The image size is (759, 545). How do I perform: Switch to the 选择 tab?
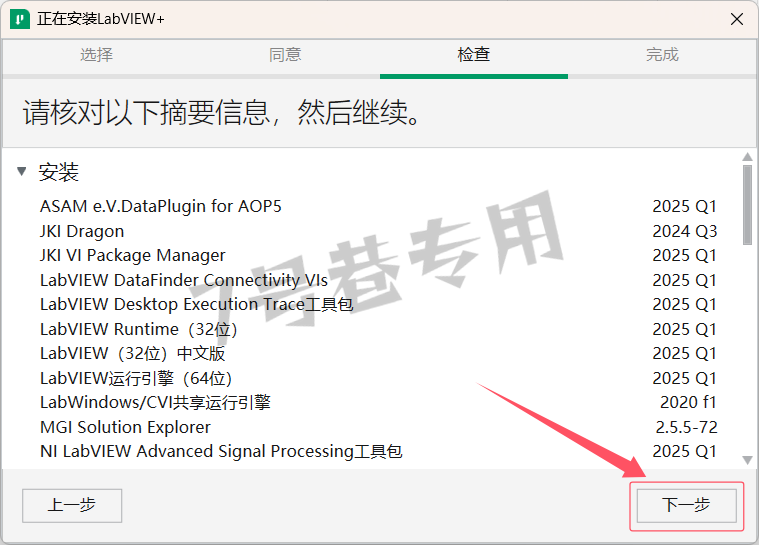(96, 54)
